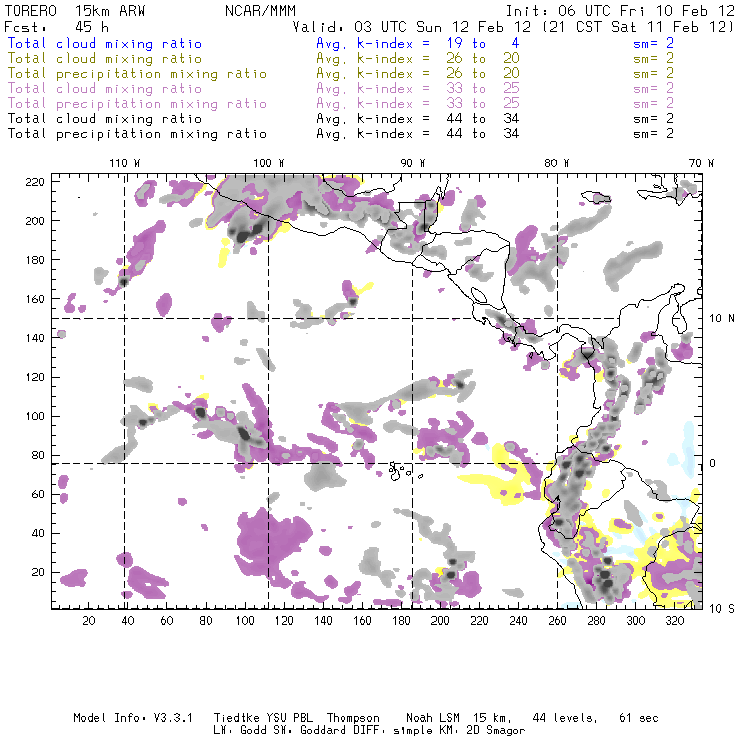Click the "NCAR/MMM" header label
Screen dimensions: 740x740
pos(261,11)
